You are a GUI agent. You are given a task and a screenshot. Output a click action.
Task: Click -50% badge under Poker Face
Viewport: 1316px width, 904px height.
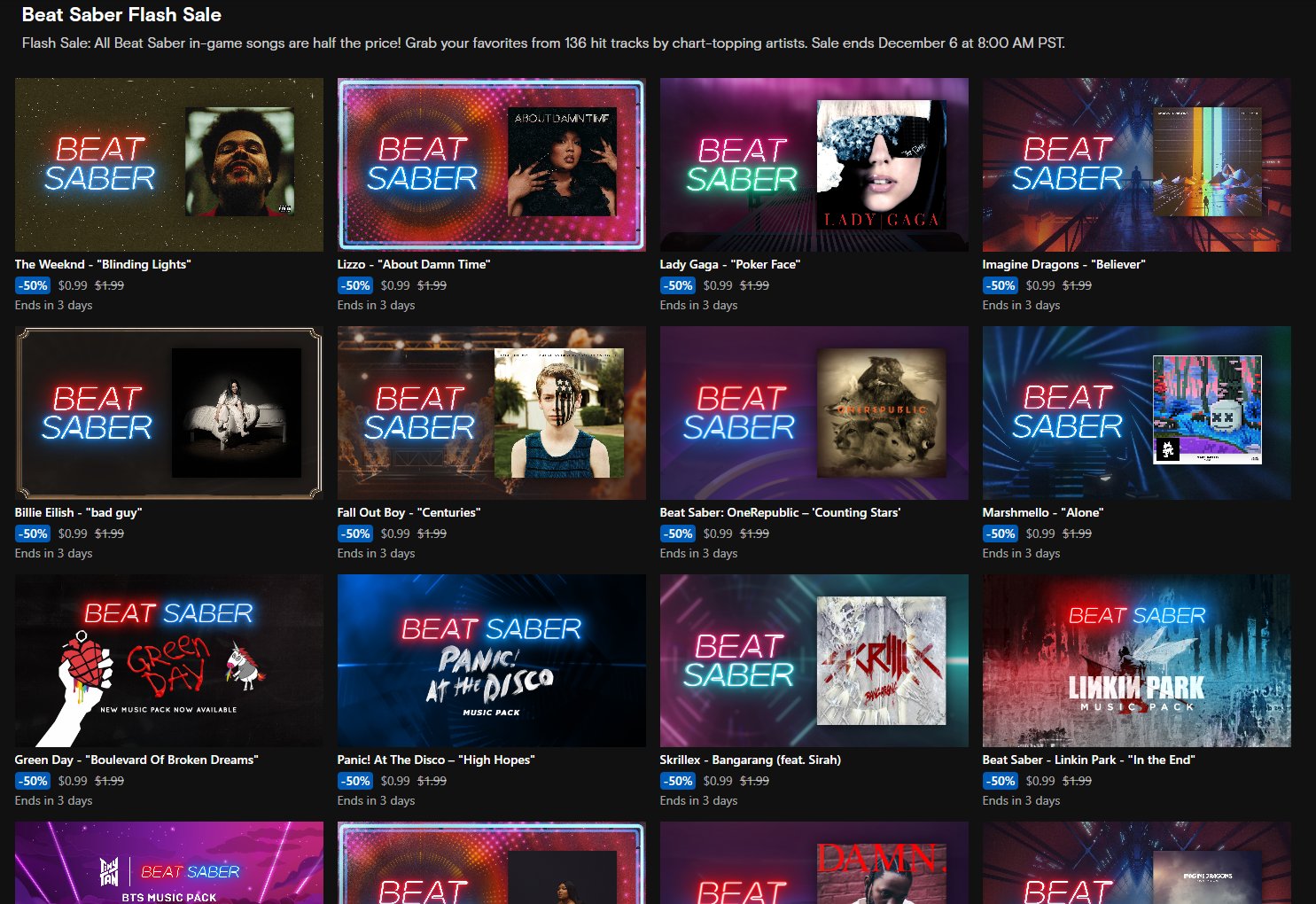(678, 285)
